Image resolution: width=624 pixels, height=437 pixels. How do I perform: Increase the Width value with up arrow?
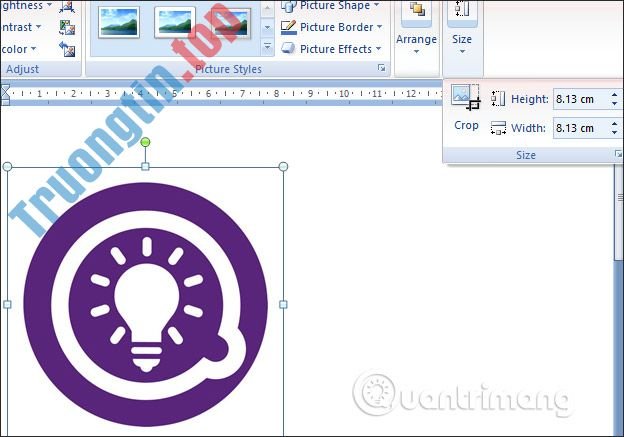[615, 124]
